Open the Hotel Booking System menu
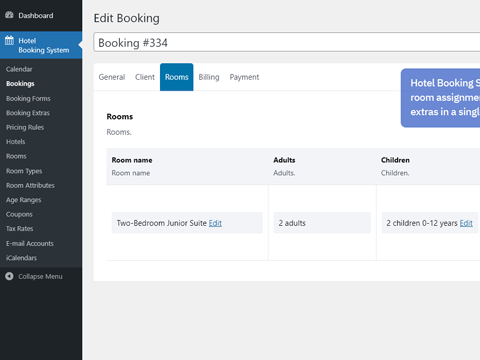 coord(41,45)
